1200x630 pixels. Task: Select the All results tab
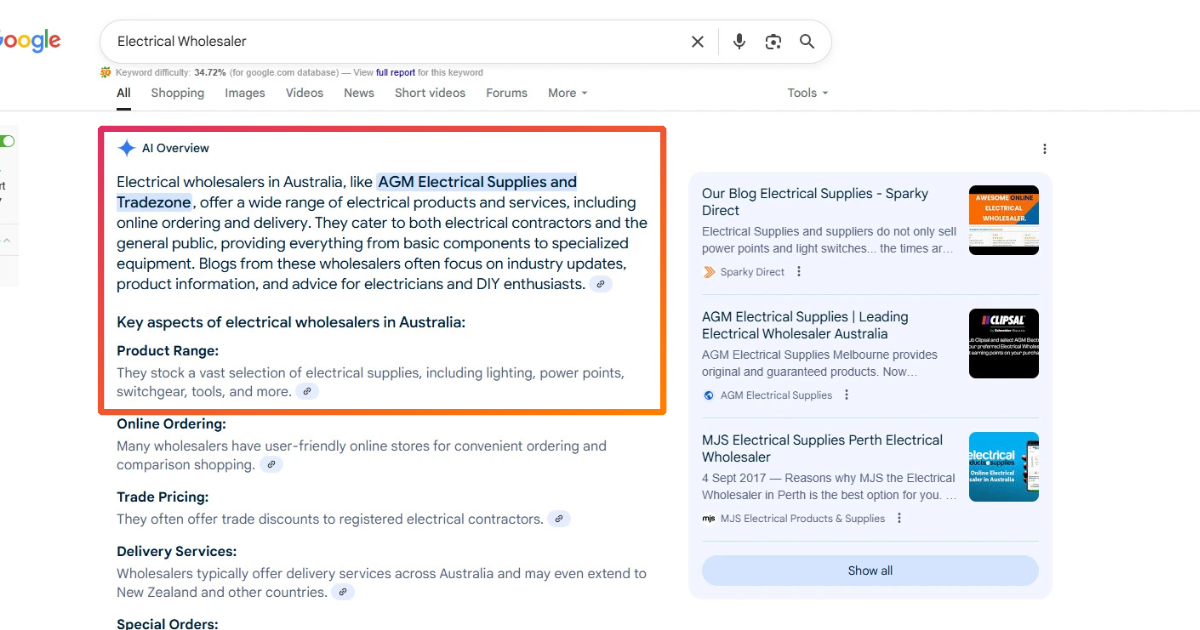[x=123, y=93]
